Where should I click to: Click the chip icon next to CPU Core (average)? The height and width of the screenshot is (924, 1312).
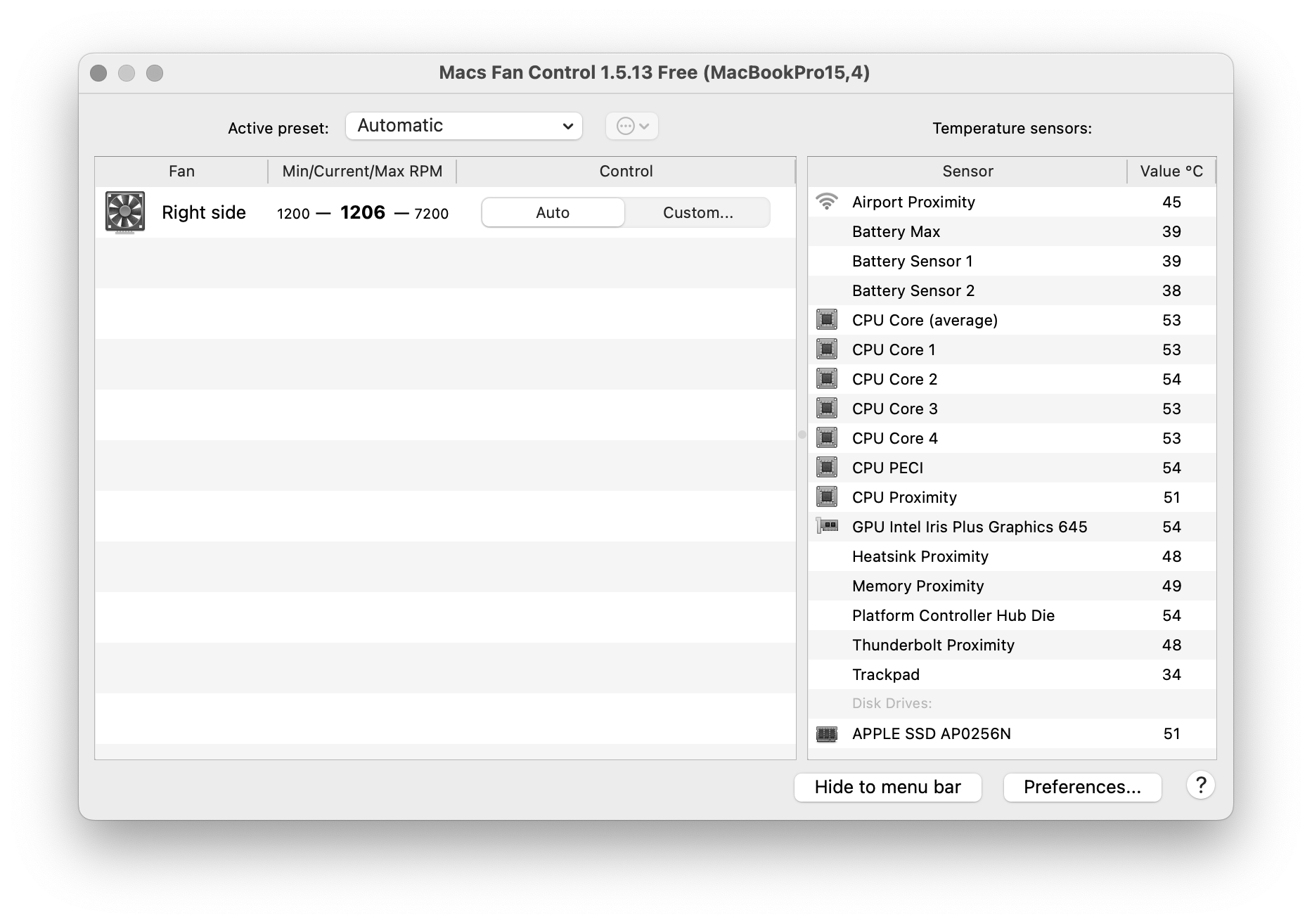tap(827, 320)
